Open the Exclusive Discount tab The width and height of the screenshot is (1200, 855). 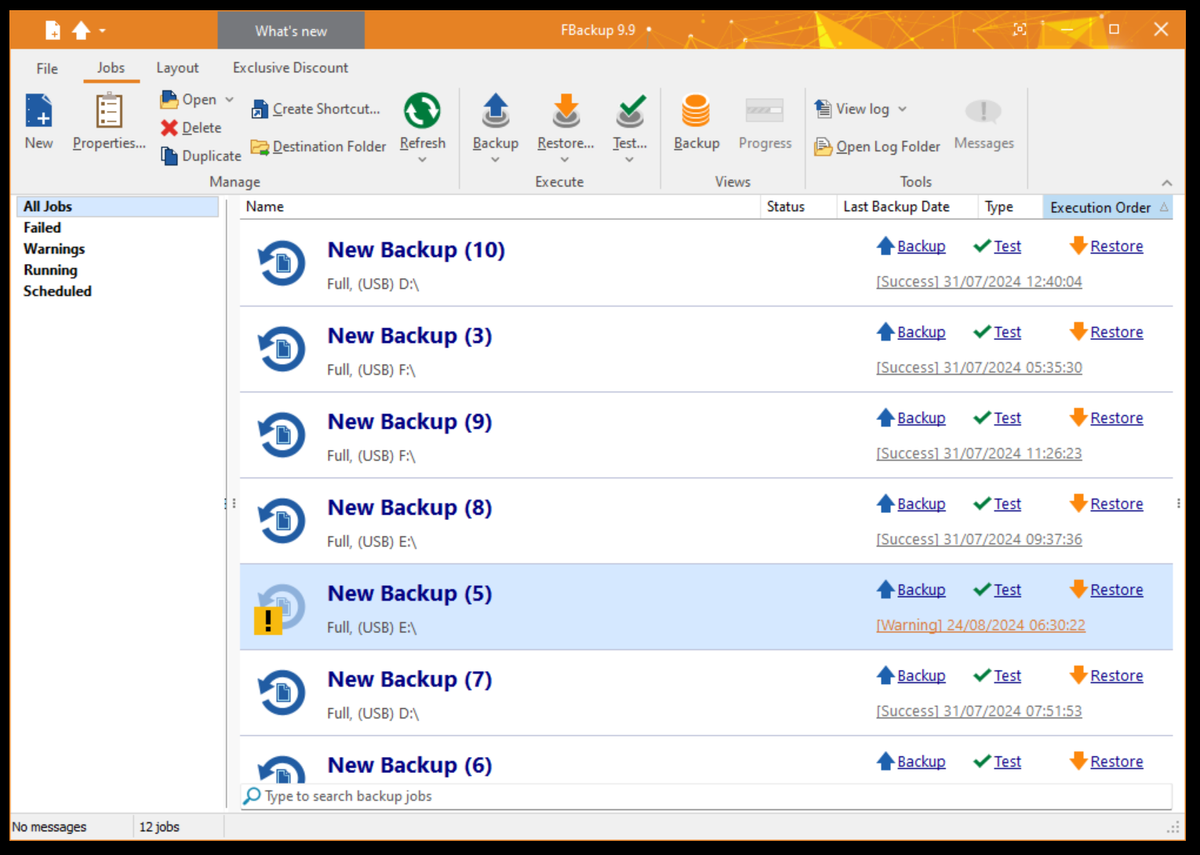point(290,67)
